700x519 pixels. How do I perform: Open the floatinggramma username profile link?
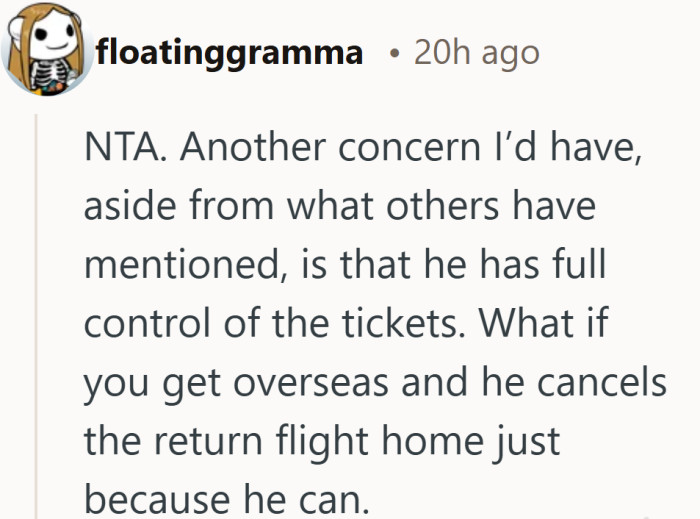tap(229, 53)
